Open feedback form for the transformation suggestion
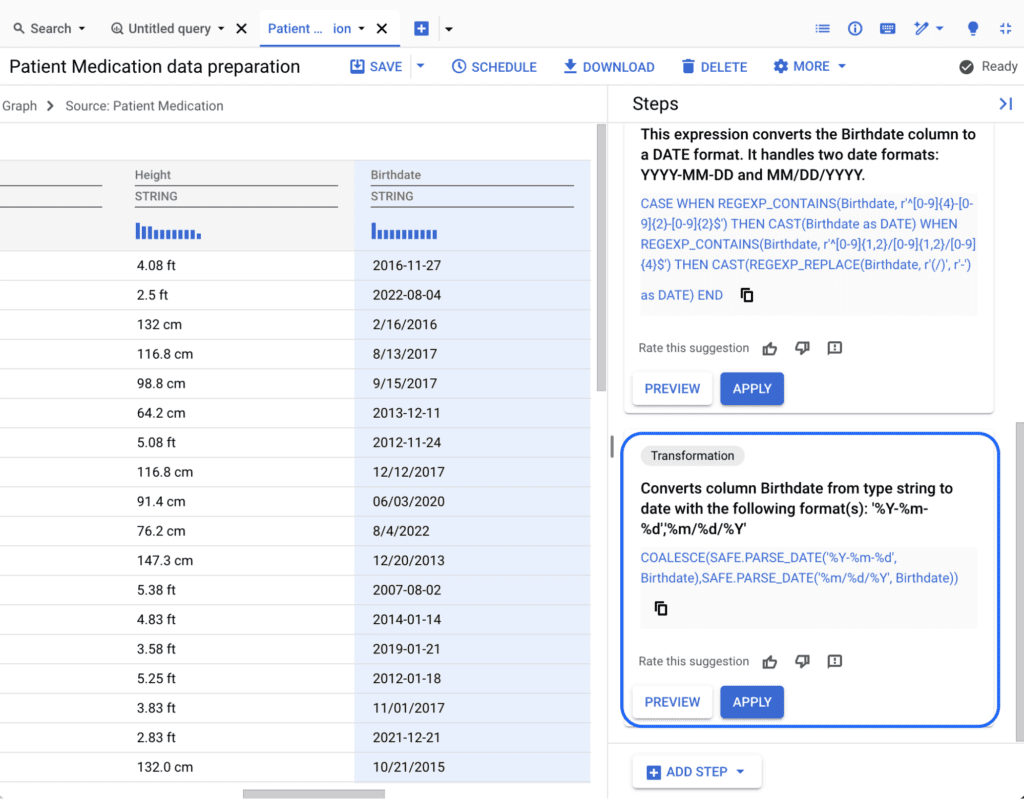 coord(835,661)
